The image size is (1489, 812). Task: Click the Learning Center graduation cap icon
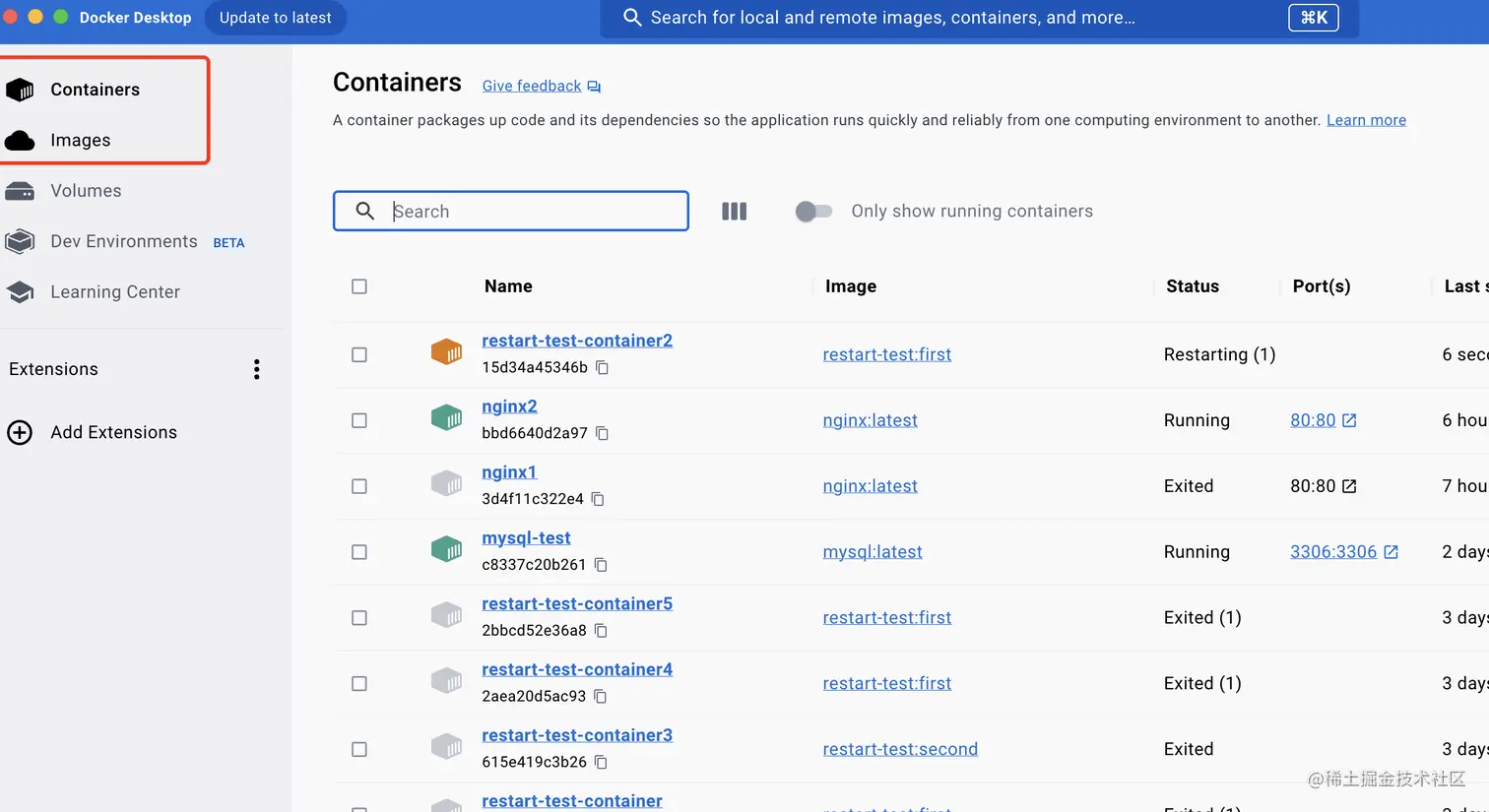[20, 292]
